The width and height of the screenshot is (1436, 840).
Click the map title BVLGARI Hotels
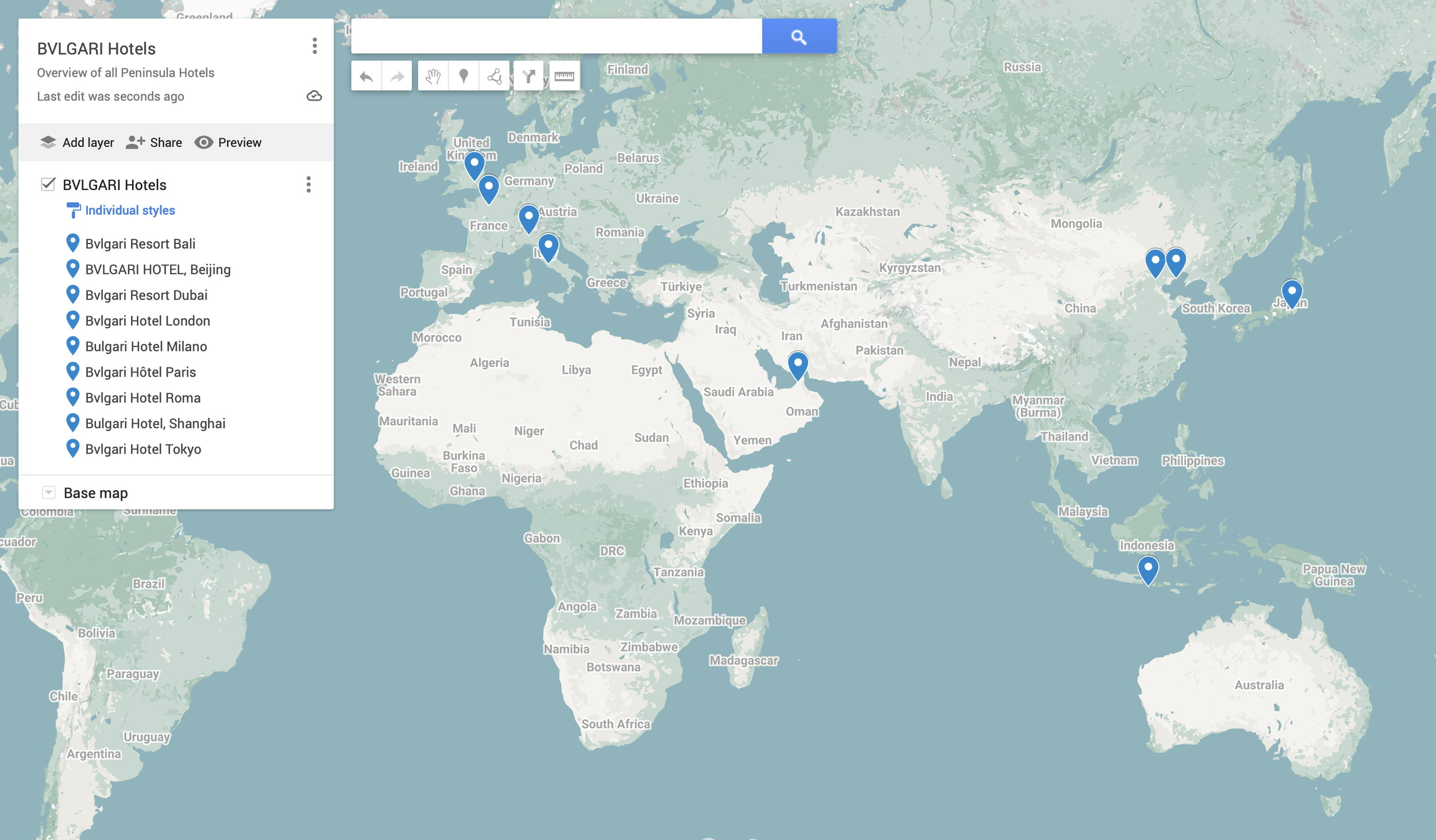(x=96, y=49)
